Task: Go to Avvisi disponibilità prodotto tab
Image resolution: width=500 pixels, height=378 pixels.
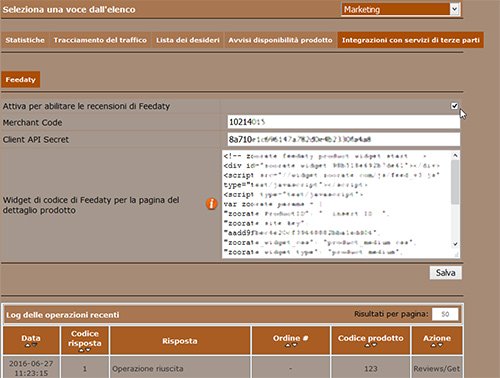Action: [280, 40]
